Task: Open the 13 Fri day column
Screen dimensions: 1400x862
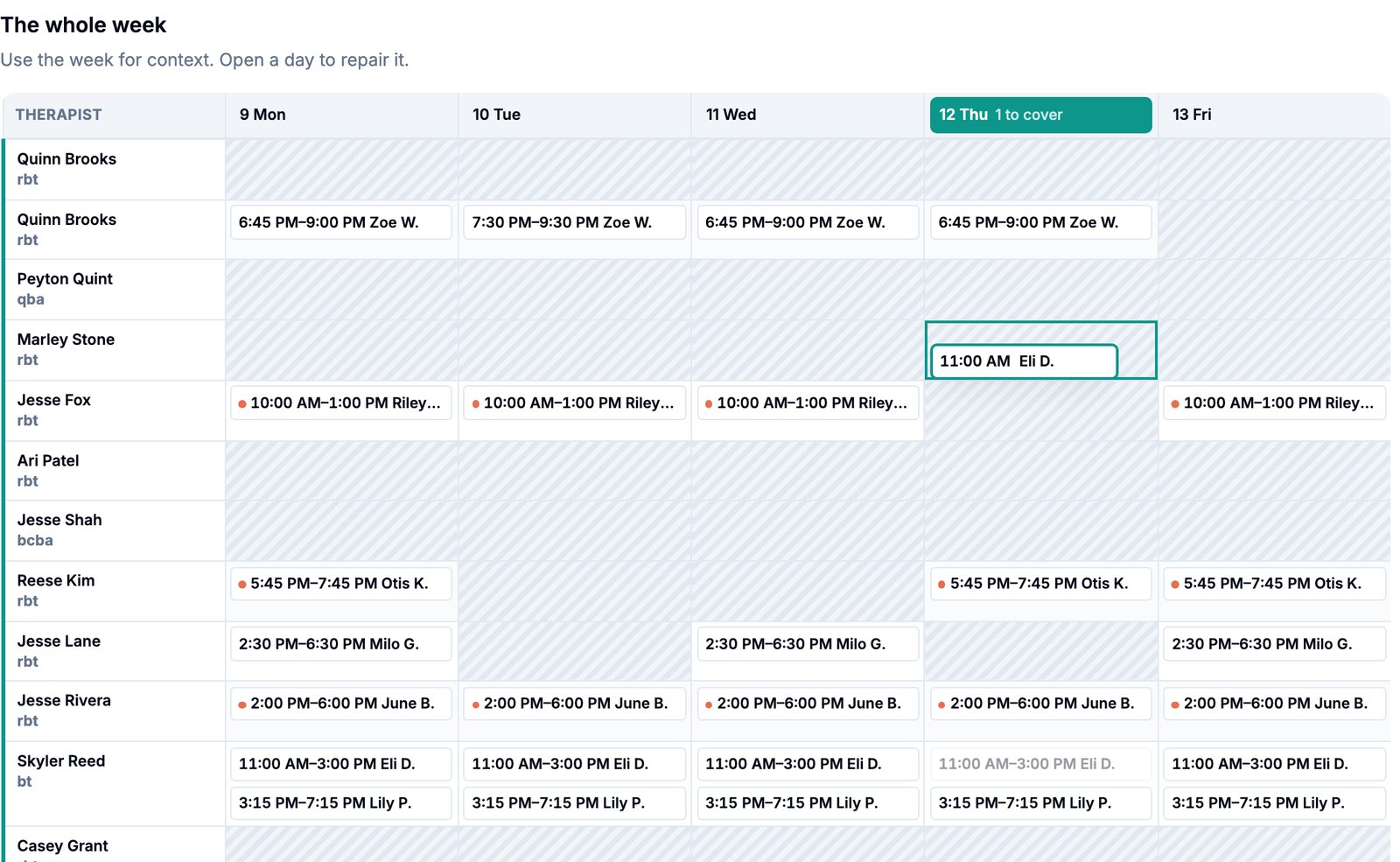Action: point(1274,115)
